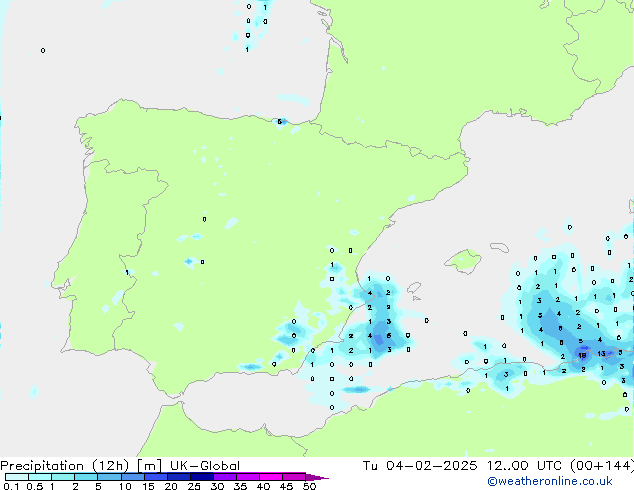Click the legend value label '25'
This screenshot has width=634, height=490.
pos(194,486)
